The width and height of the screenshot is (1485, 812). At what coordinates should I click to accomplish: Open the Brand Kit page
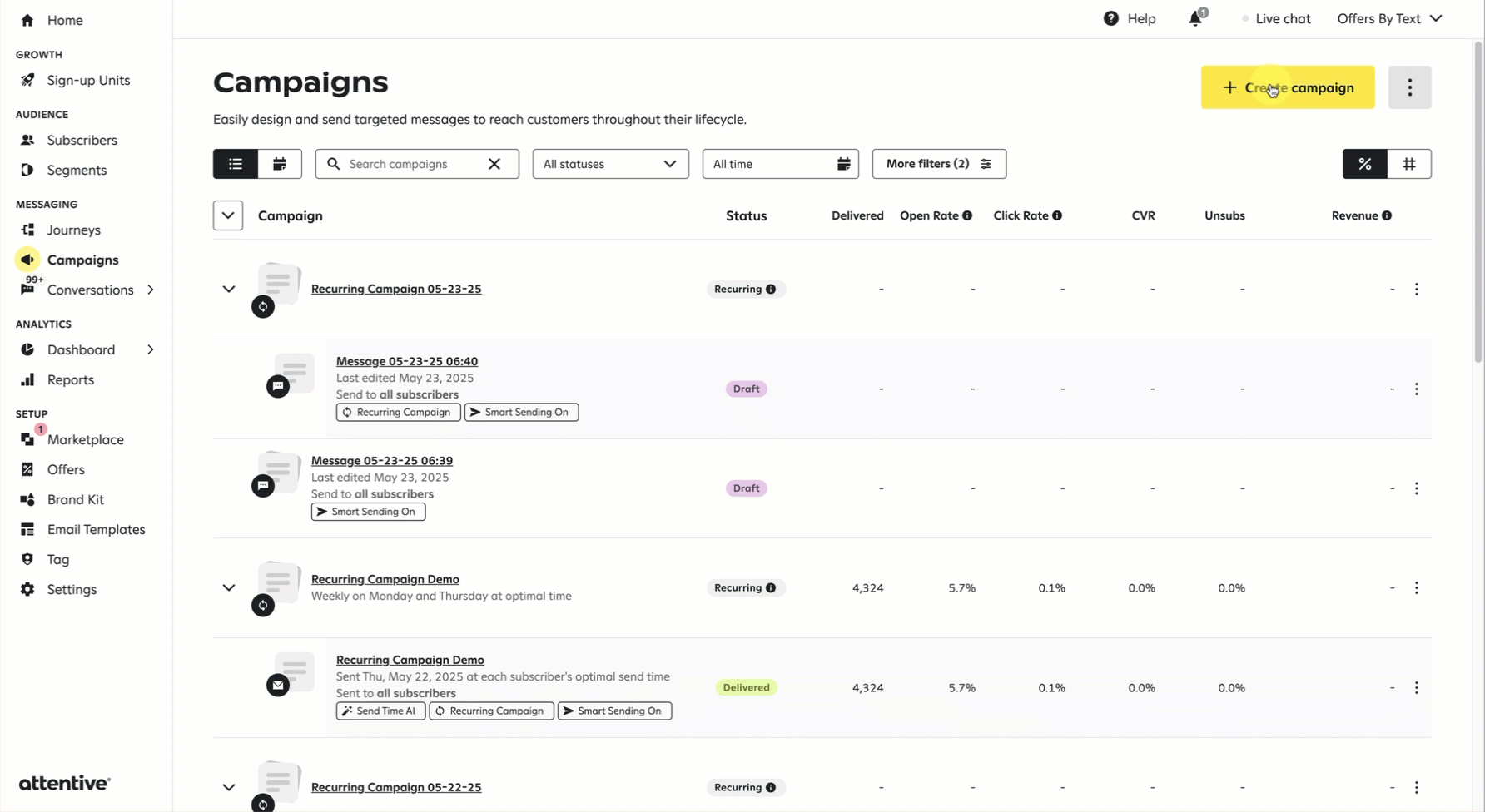pos(74,499)
